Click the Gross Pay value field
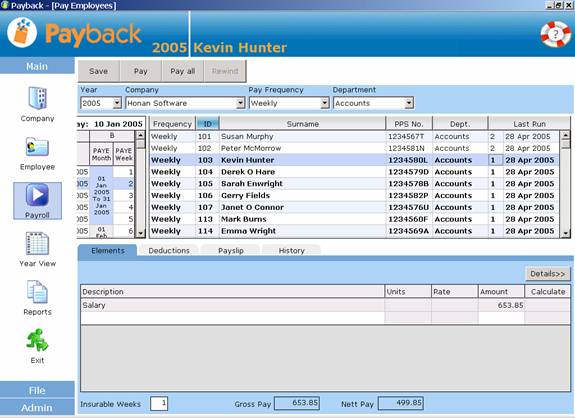Image resolution: width=575 pixels, height=418 pixels. [297, 403]
